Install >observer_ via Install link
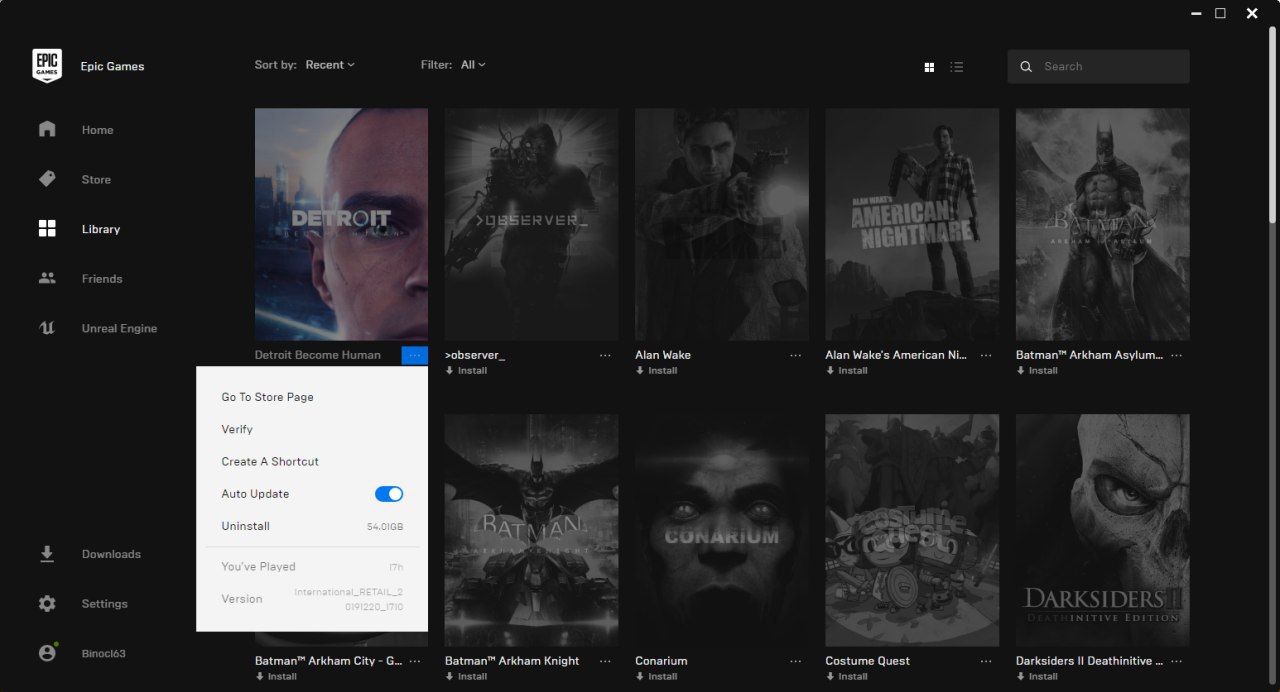The image size is (1280, 692). [x=467, y=371]
